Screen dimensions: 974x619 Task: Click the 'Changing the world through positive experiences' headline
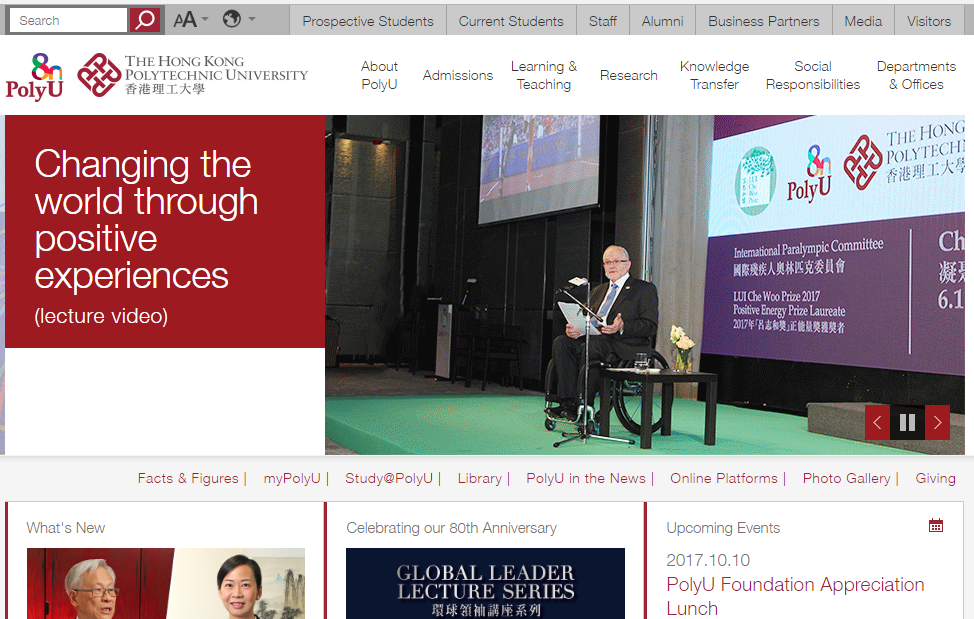click(146, 220)
